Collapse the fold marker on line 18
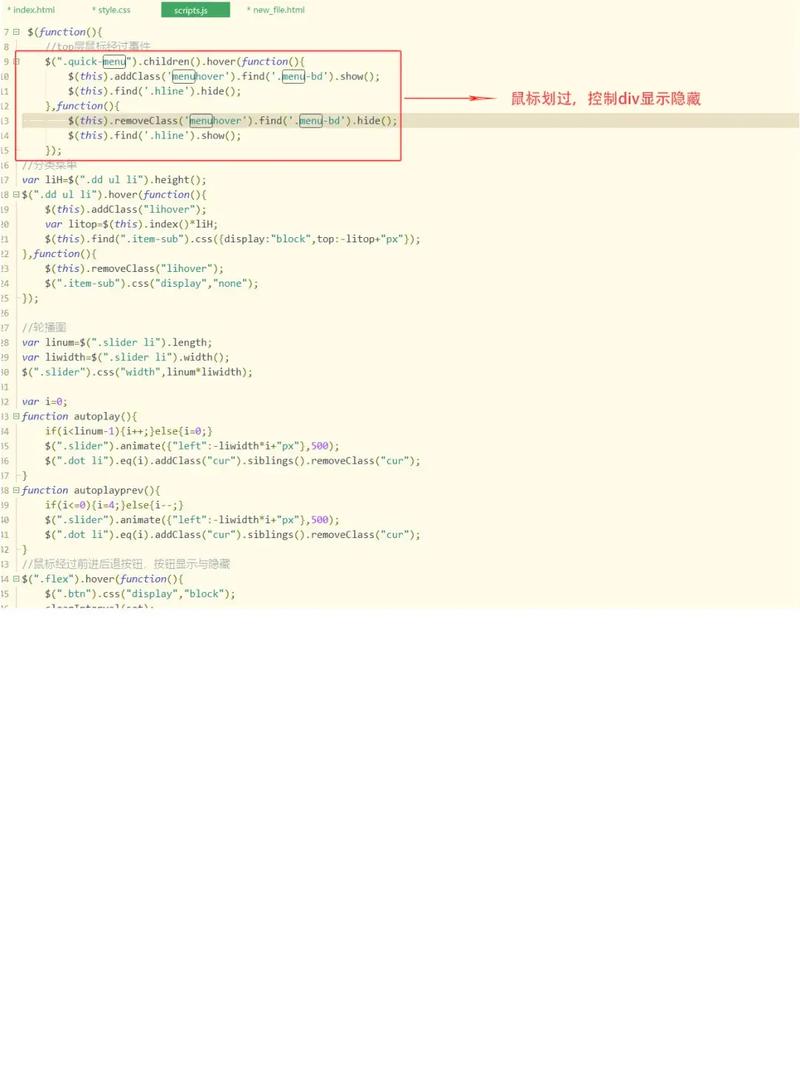 point(15,194)
